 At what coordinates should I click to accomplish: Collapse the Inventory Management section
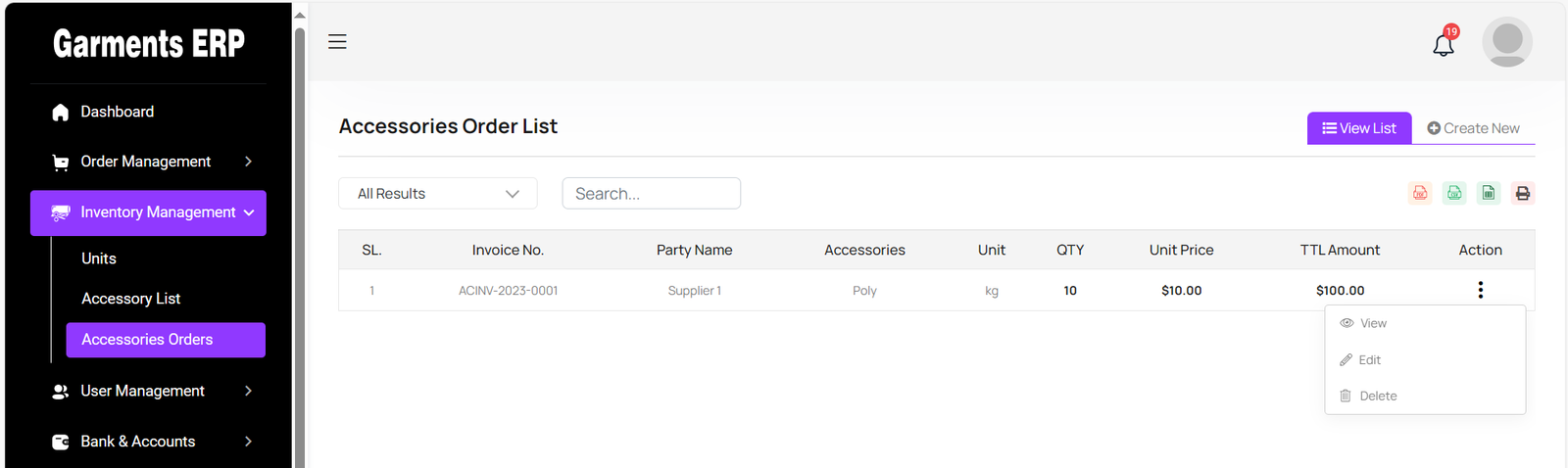click(148, 212)
